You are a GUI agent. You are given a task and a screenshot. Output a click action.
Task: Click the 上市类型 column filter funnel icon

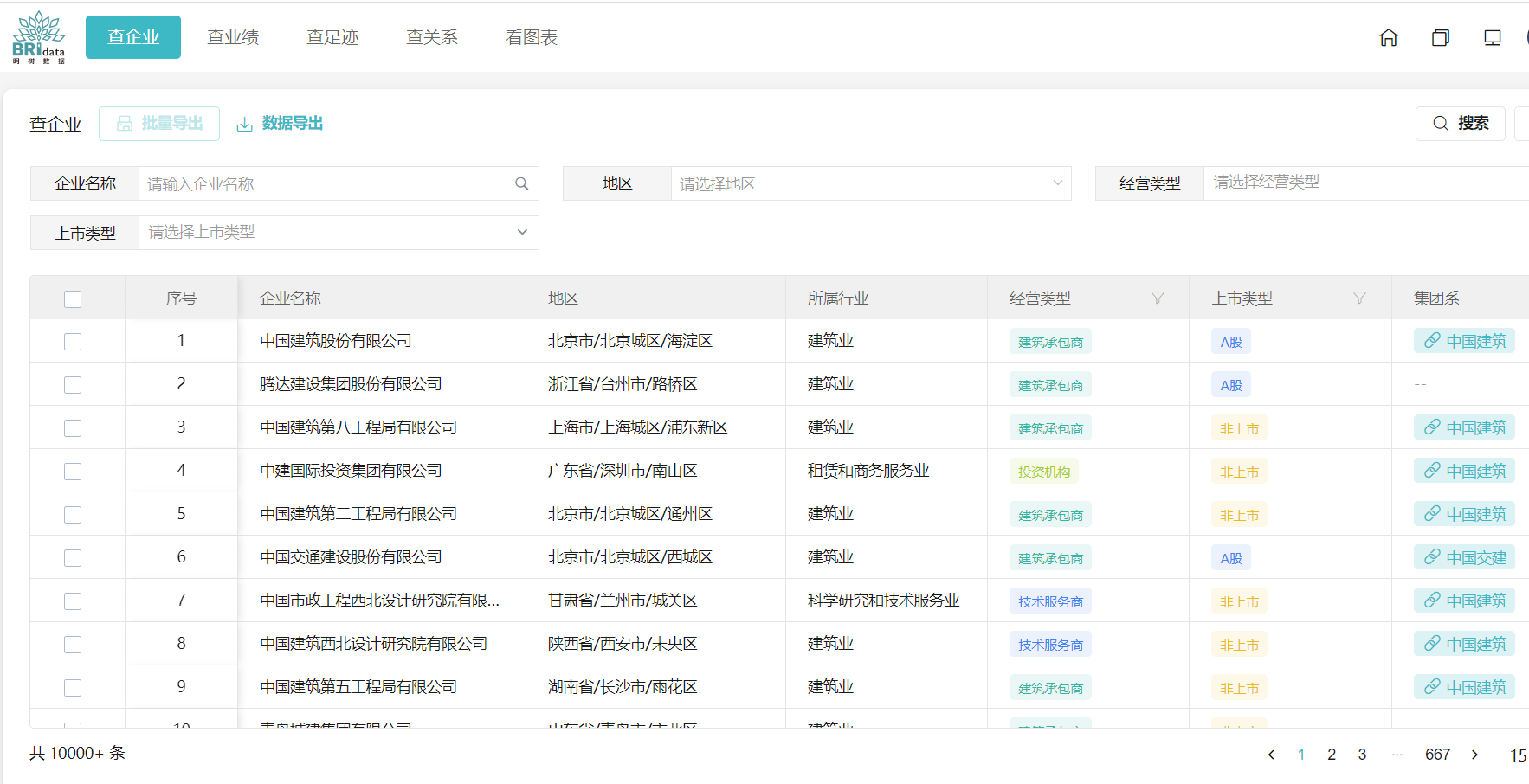[x=1359, y=298]
